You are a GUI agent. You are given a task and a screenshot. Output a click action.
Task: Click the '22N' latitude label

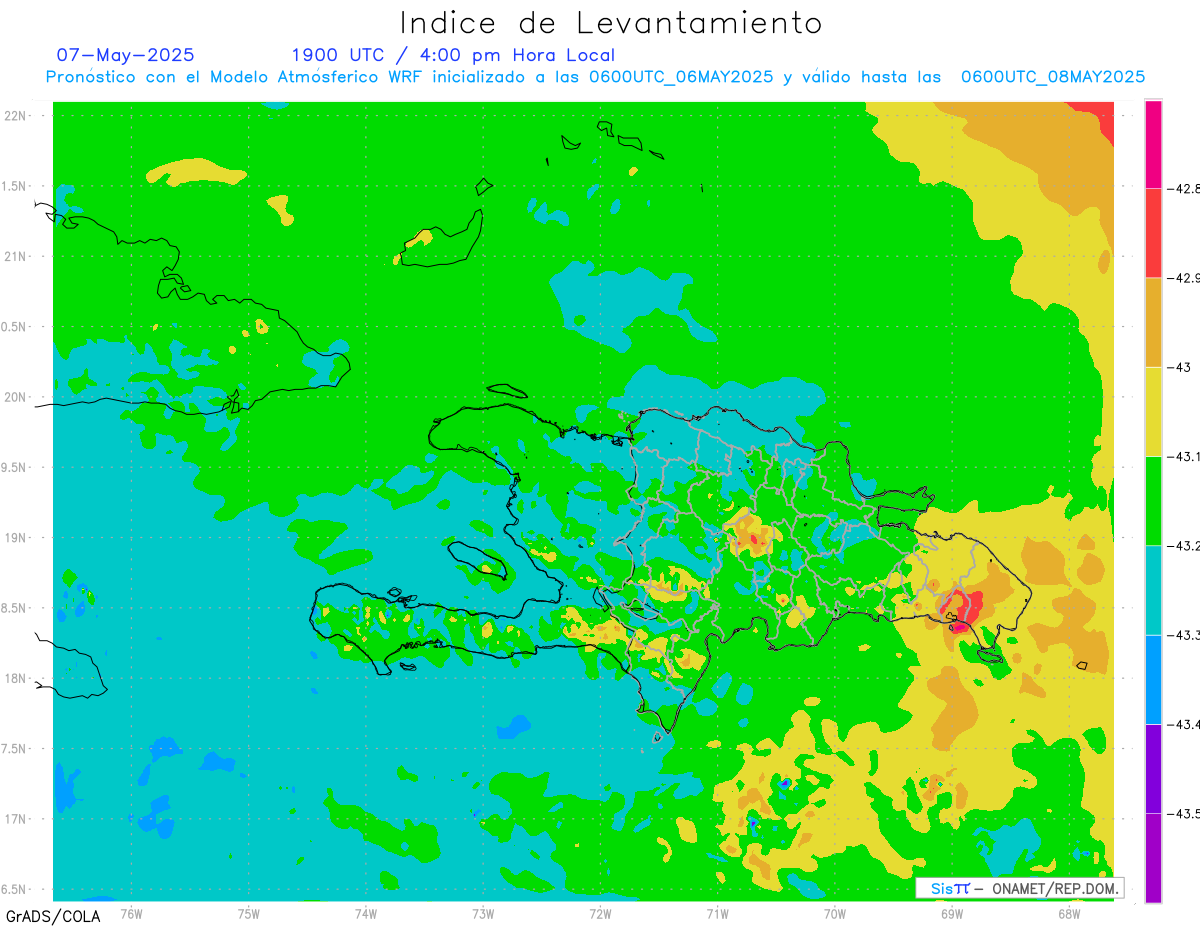click(x=14, y=116)
